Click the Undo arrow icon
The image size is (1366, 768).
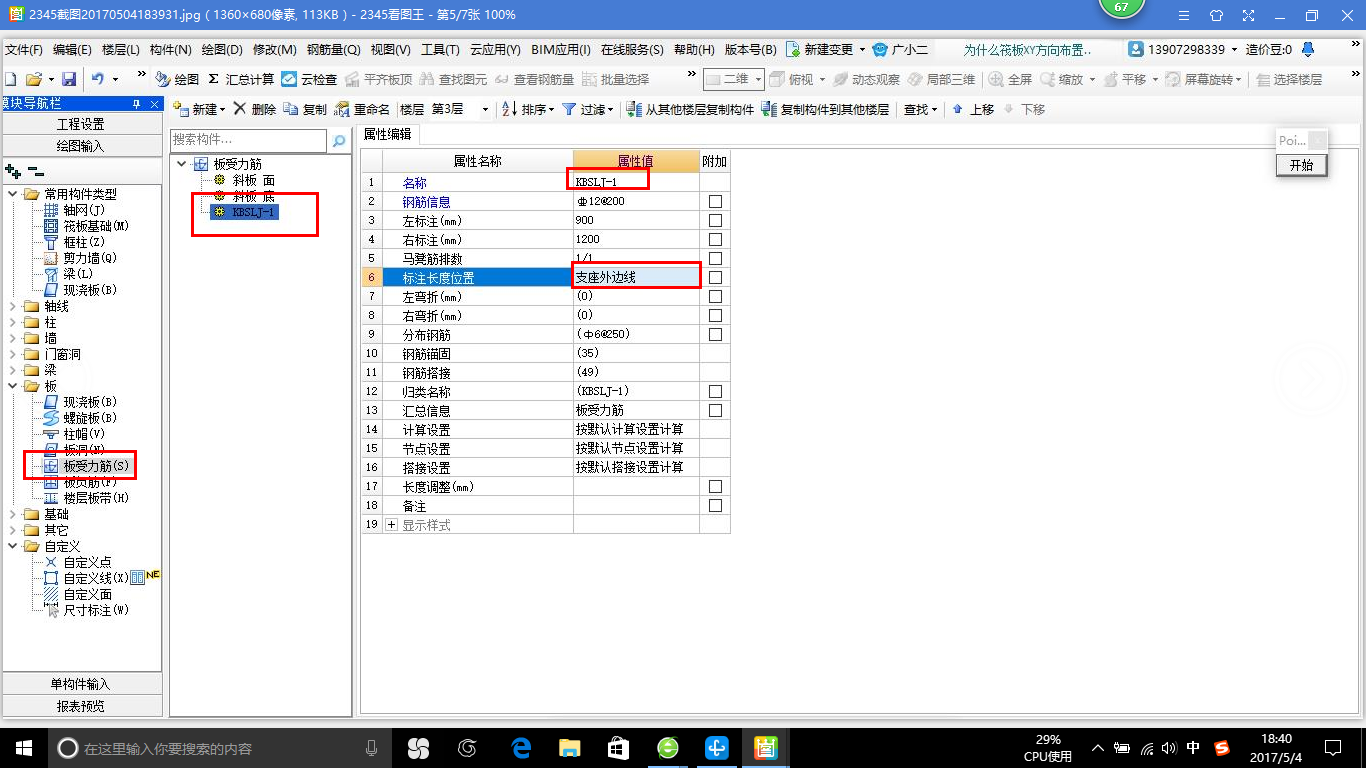98,79
